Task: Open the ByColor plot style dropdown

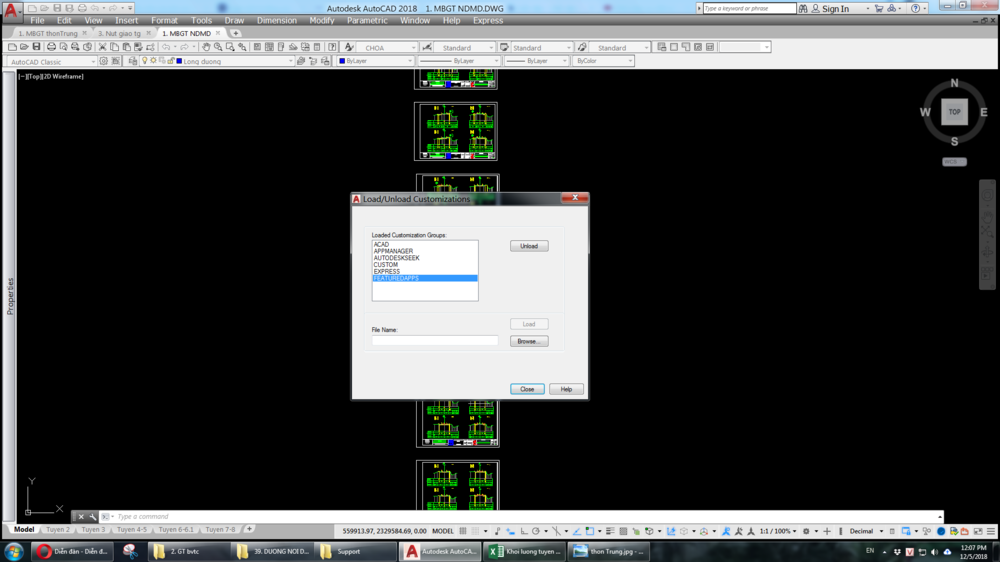Action: [603, 61]
